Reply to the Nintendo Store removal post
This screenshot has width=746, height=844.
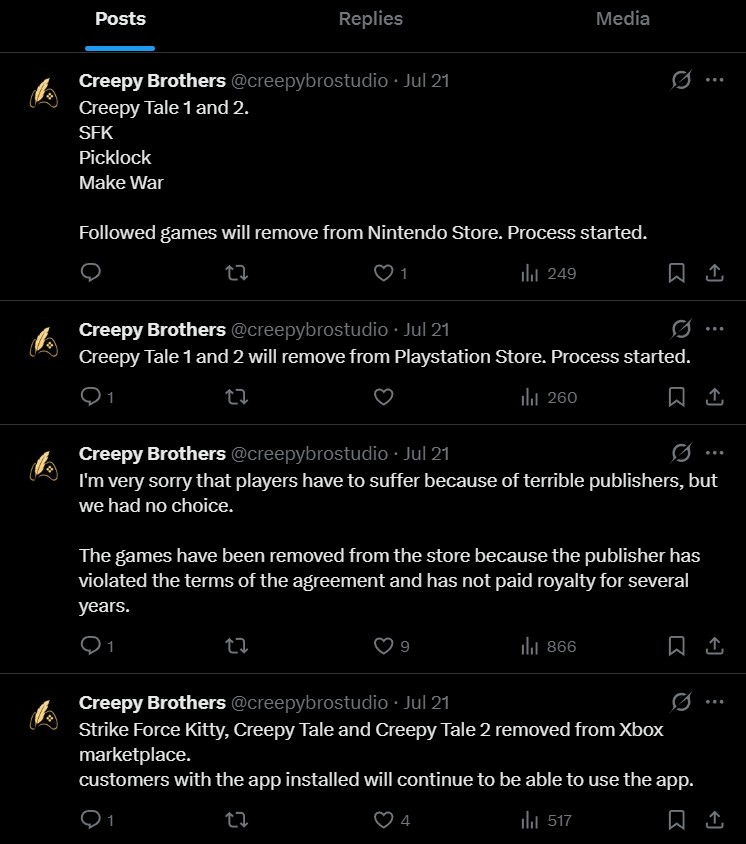point(90,272)
